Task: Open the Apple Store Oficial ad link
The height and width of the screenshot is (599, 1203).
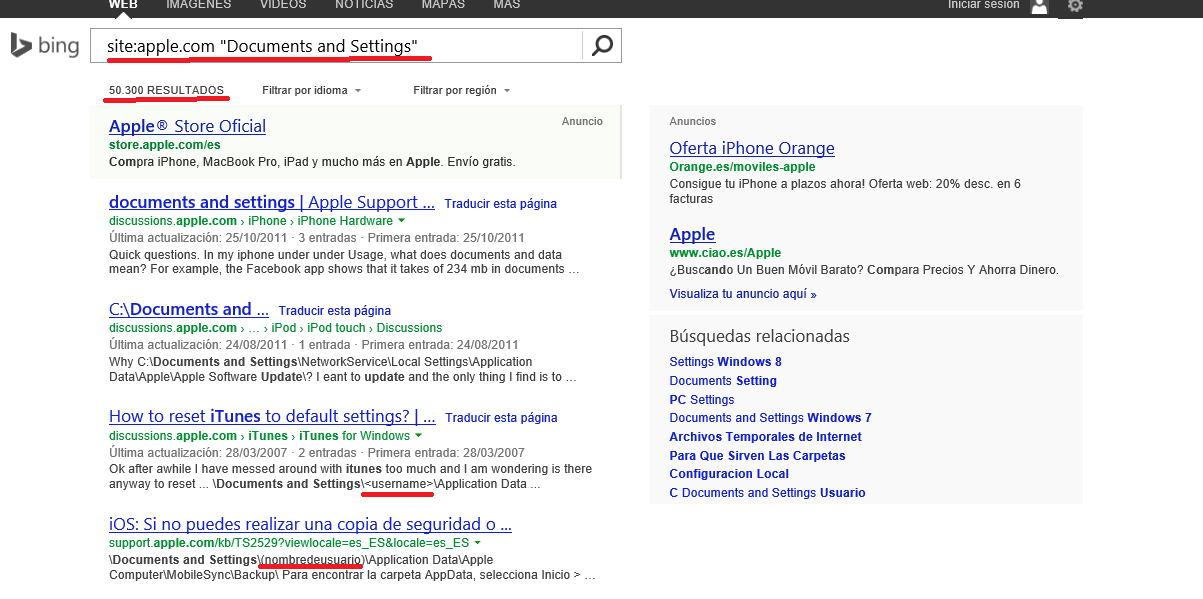Action: [x=187, y=126]
